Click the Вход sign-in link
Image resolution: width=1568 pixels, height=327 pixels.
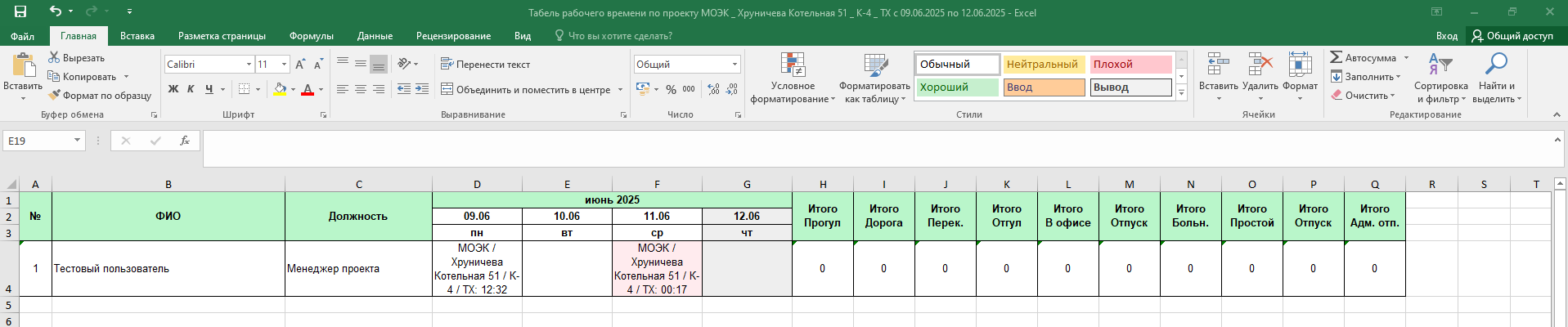1446,36
